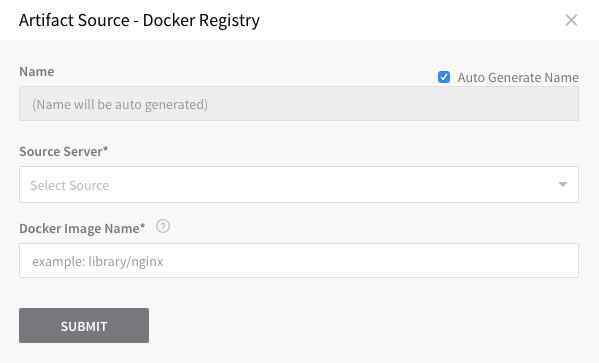Click the SUBMIT button
Viewport: 599px width, 363px height.
pos(84,326)
